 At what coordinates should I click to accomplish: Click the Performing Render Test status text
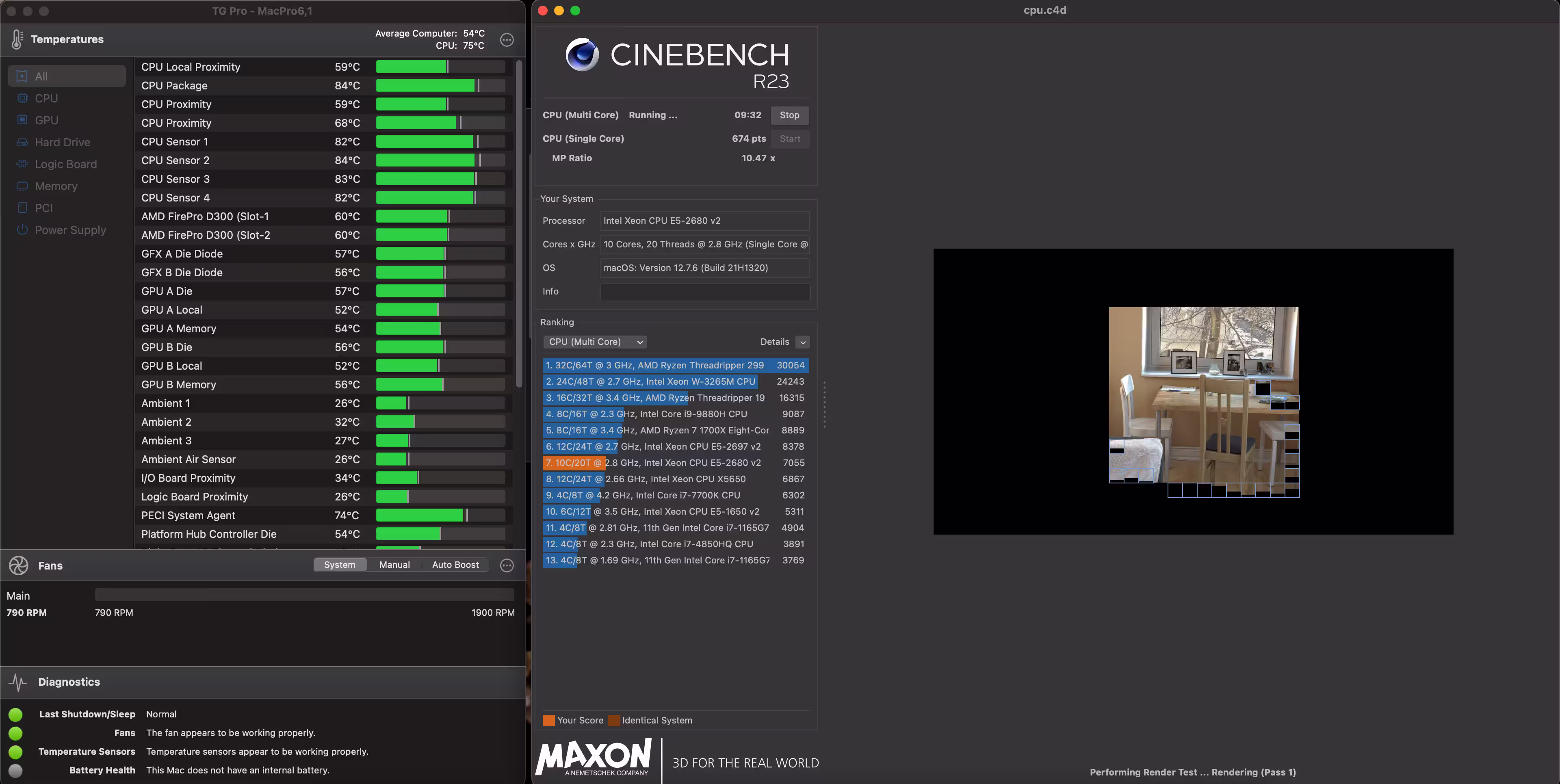1192,773
